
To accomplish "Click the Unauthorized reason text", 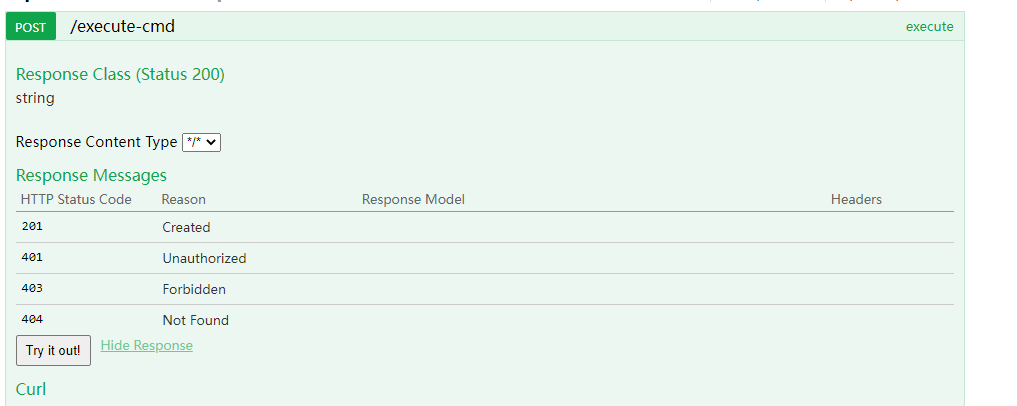I will pos(204,258).
